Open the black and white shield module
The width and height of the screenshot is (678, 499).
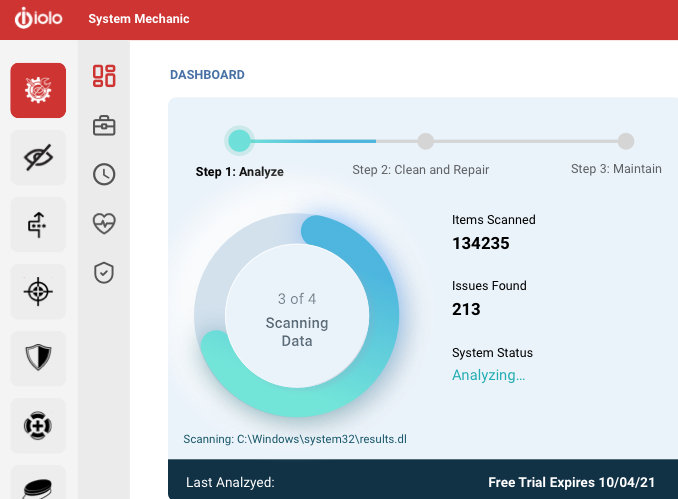tap(38, 358)
